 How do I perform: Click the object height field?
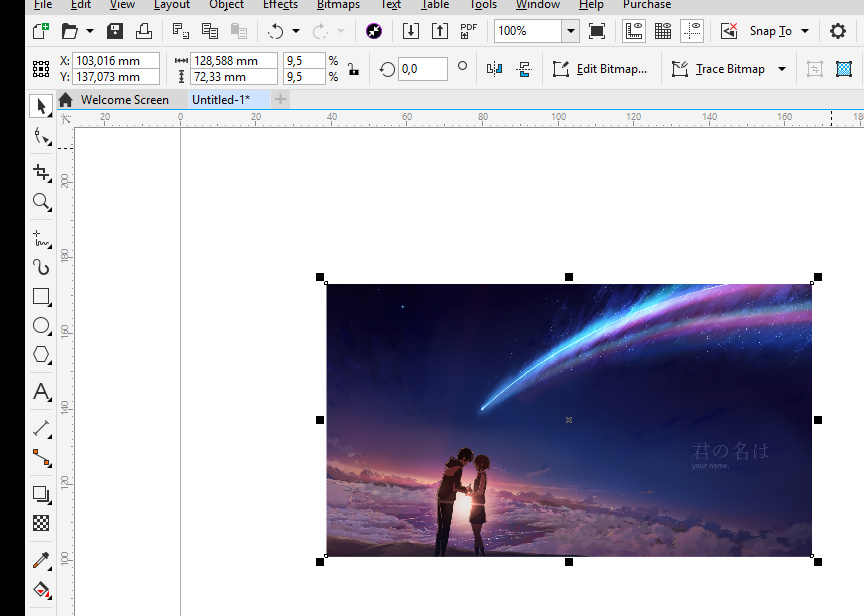click(x=234, y=77)
